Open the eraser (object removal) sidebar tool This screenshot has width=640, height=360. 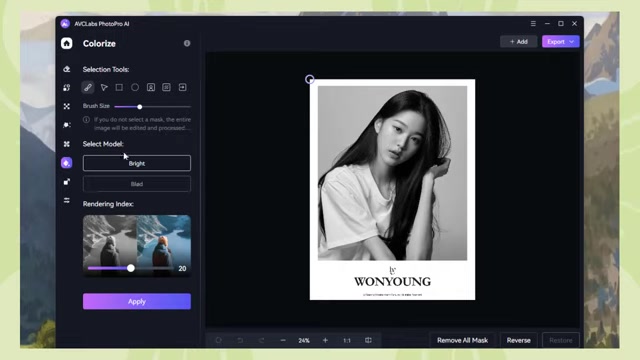pos(67,69)
